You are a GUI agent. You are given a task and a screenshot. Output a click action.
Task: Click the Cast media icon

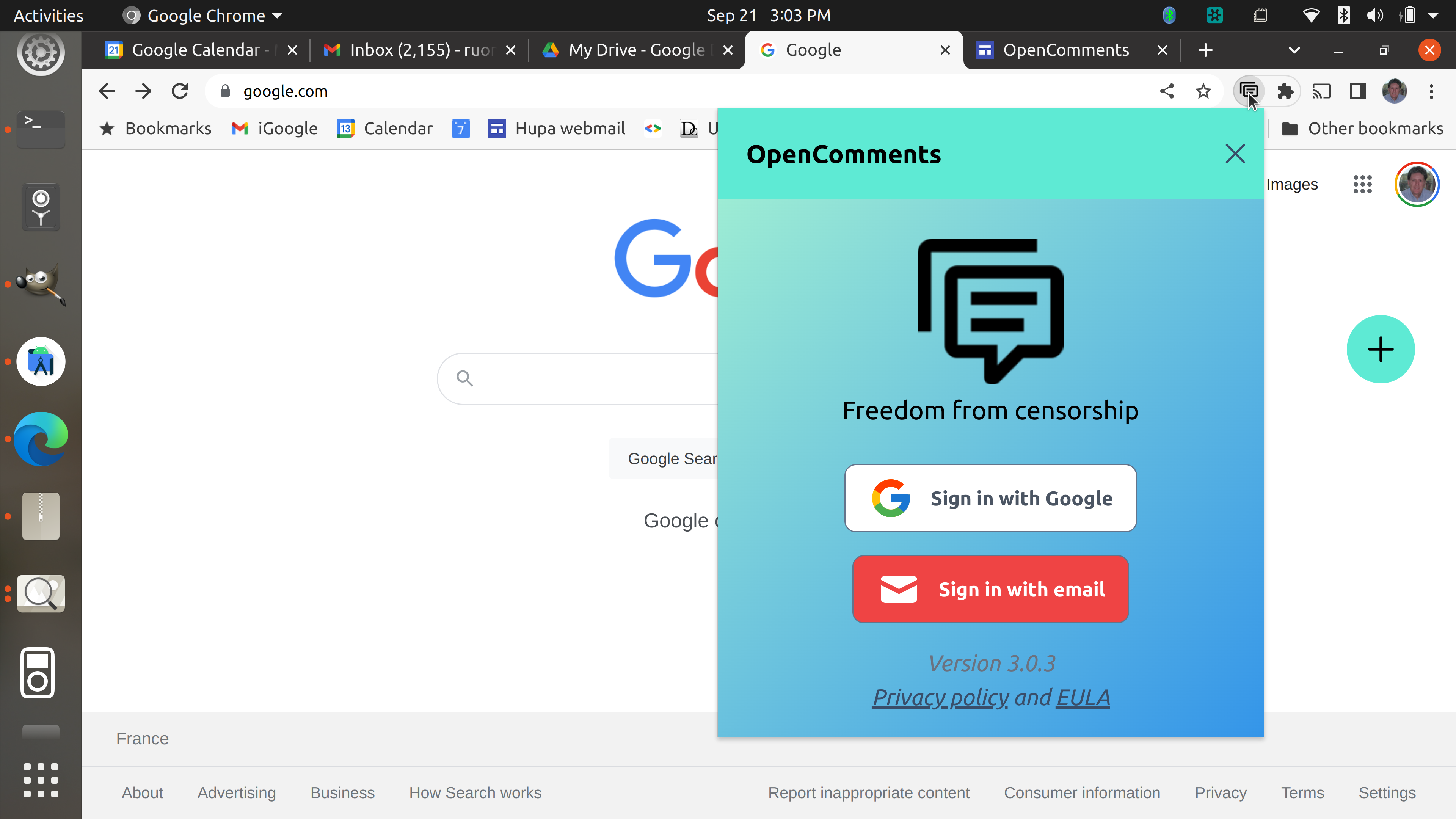click(x=1321, y=91)
